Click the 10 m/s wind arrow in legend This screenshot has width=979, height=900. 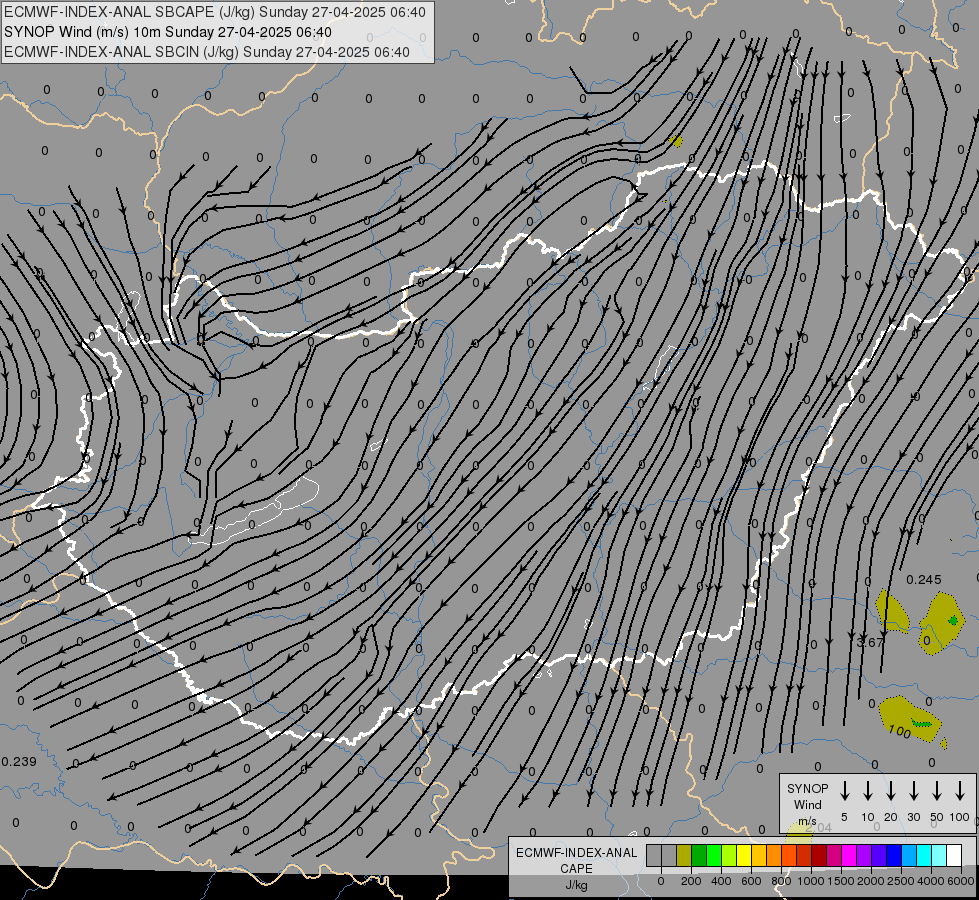click(x=868, y=791)
